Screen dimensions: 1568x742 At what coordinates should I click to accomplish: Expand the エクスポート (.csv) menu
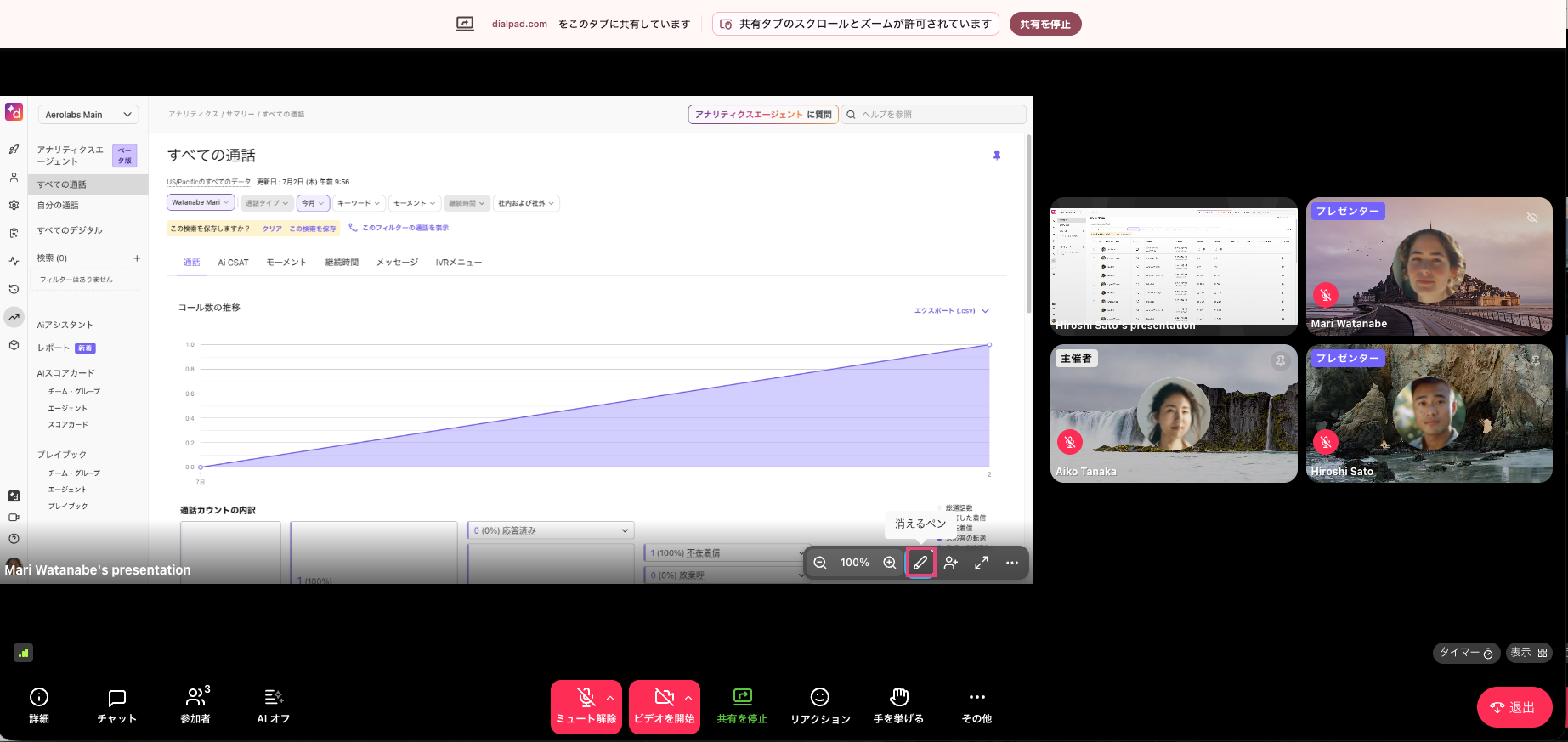[x=952, y=311]
